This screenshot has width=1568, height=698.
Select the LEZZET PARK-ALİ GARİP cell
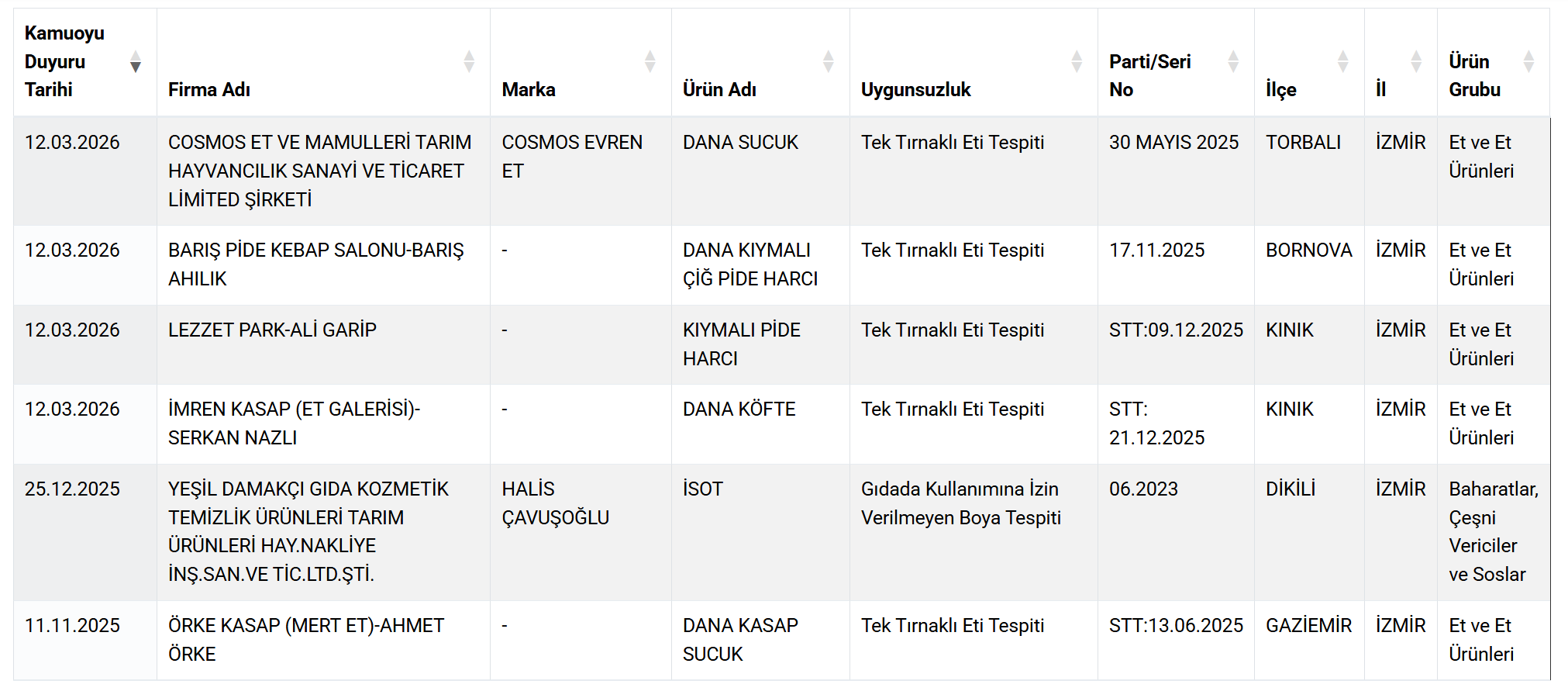point(272,330)
